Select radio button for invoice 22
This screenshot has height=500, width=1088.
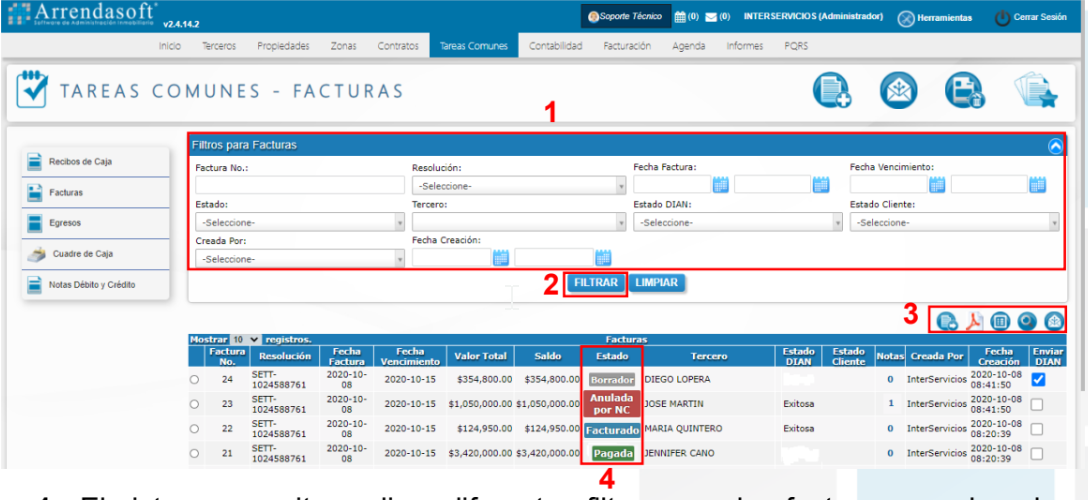click(194, 429)
